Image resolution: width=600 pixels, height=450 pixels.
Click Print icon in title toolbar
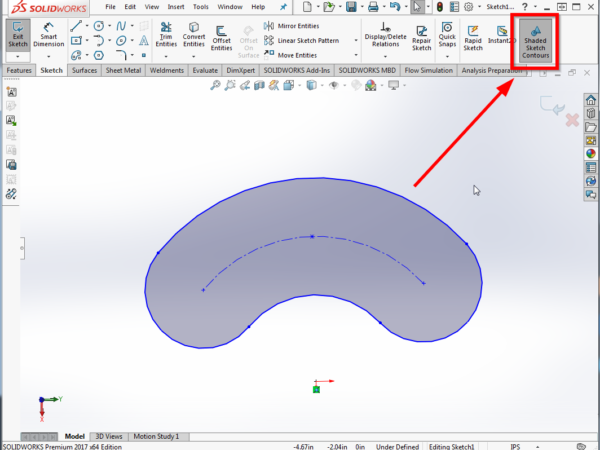coord(373,7)
